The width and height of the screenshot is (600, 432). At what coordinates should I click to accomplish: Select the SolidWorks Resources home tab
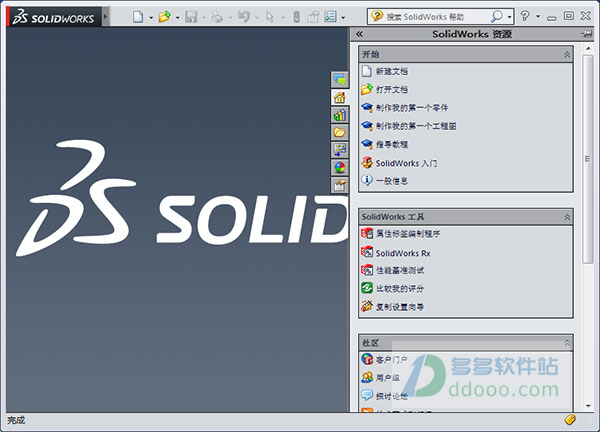click(339, 97)
